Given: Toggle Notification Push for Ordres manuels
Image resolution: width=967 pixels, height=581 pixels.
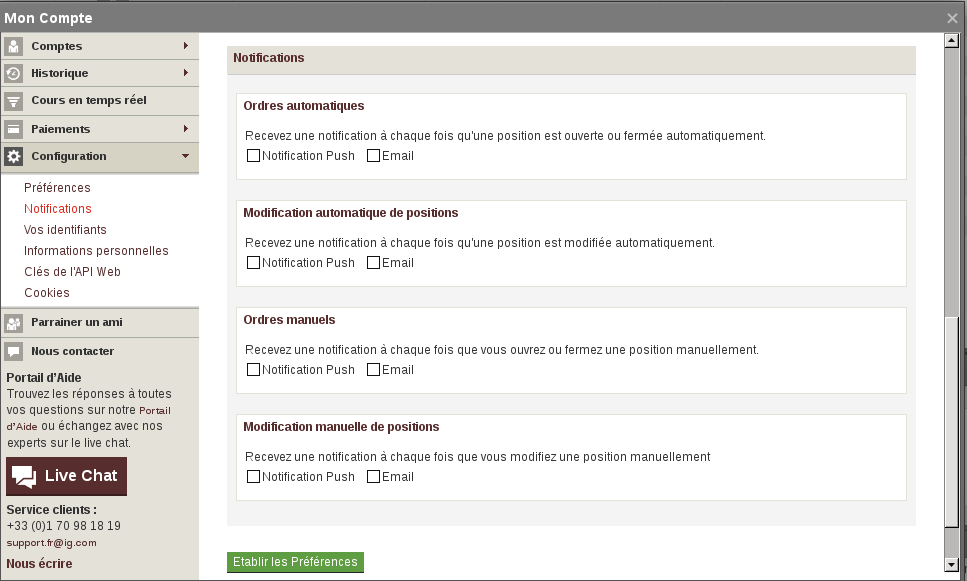Looking at the screenshot, I should pyautogui.click(x=253, y=369).
